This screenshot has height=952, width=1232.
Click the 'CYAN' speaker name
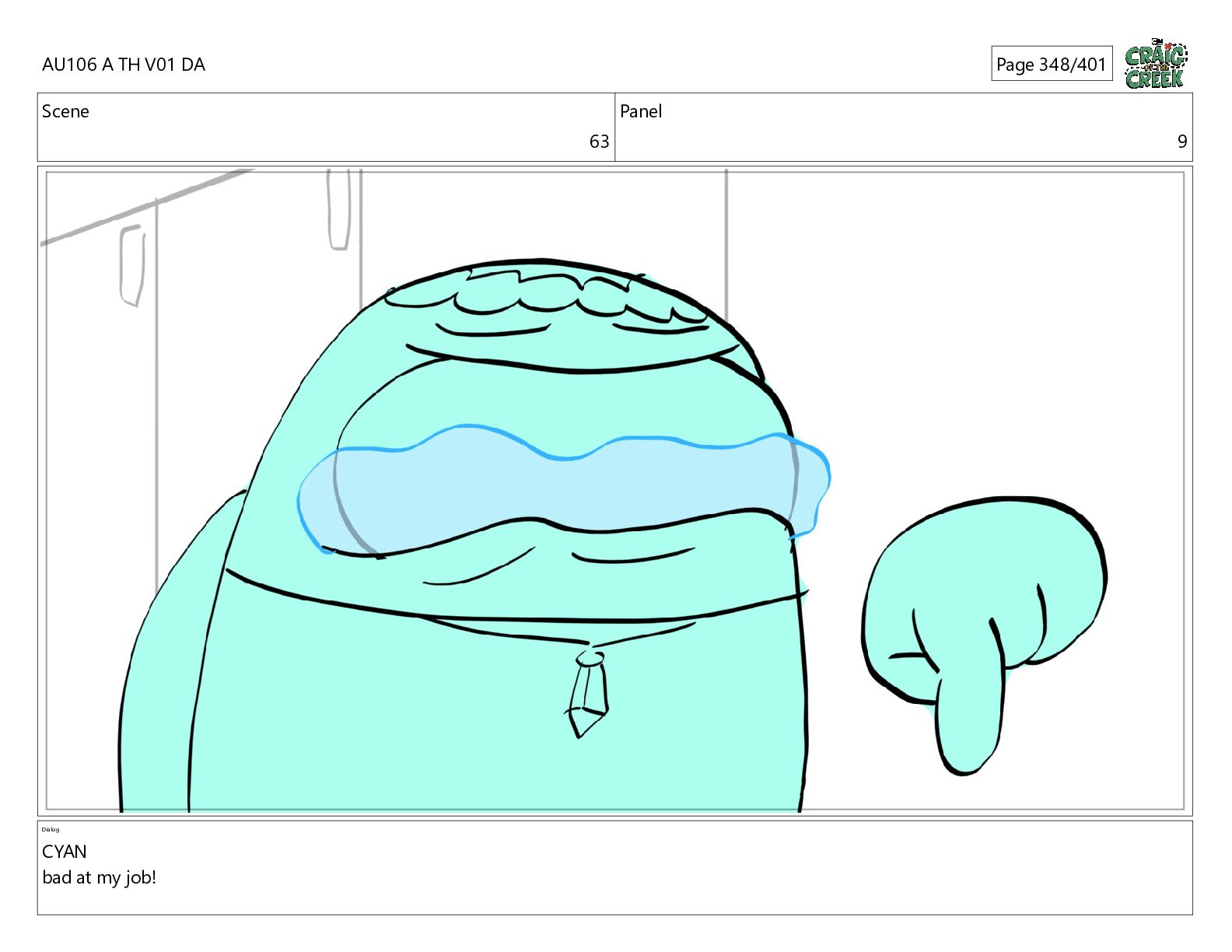pyautogui.click(x=65, y=852)
